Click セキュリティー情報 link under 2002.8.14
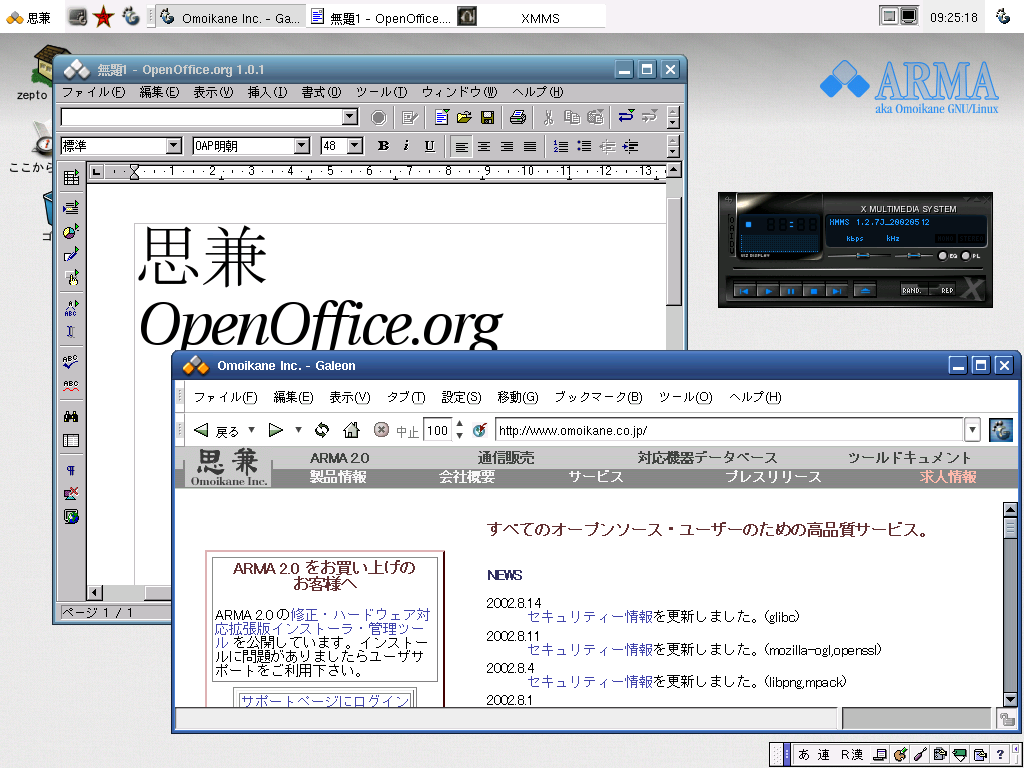This screenshot has height=768, width=1024. pyautogui.click(x=590, y=616)
